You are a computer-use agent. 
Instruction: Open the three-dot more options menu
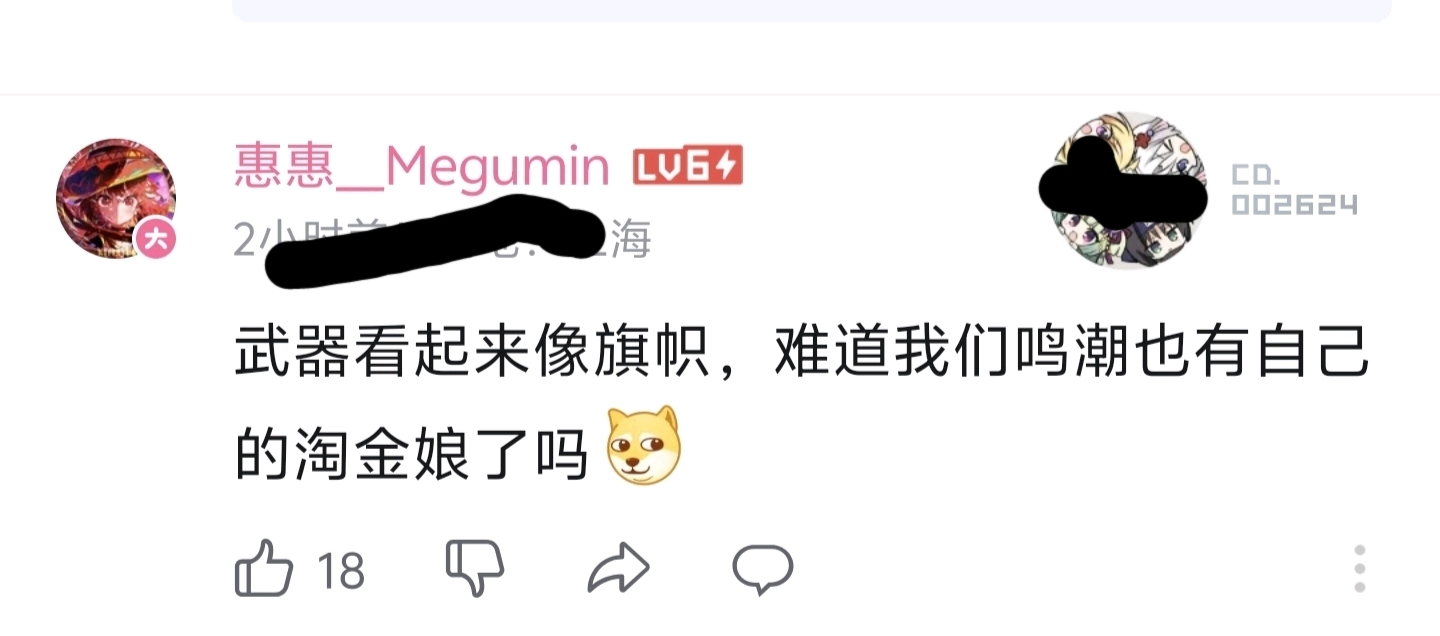[x=1359, y=569]
